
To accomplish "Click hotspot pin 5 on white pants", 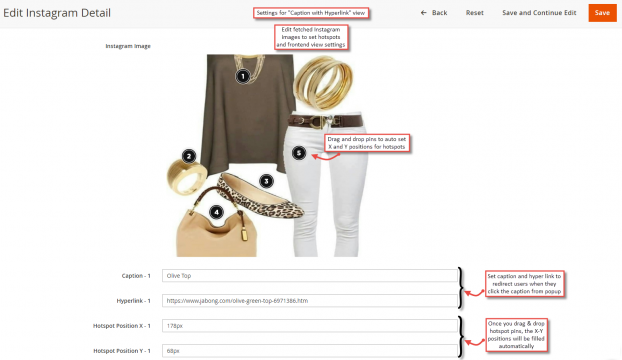I will pos(299,153).
